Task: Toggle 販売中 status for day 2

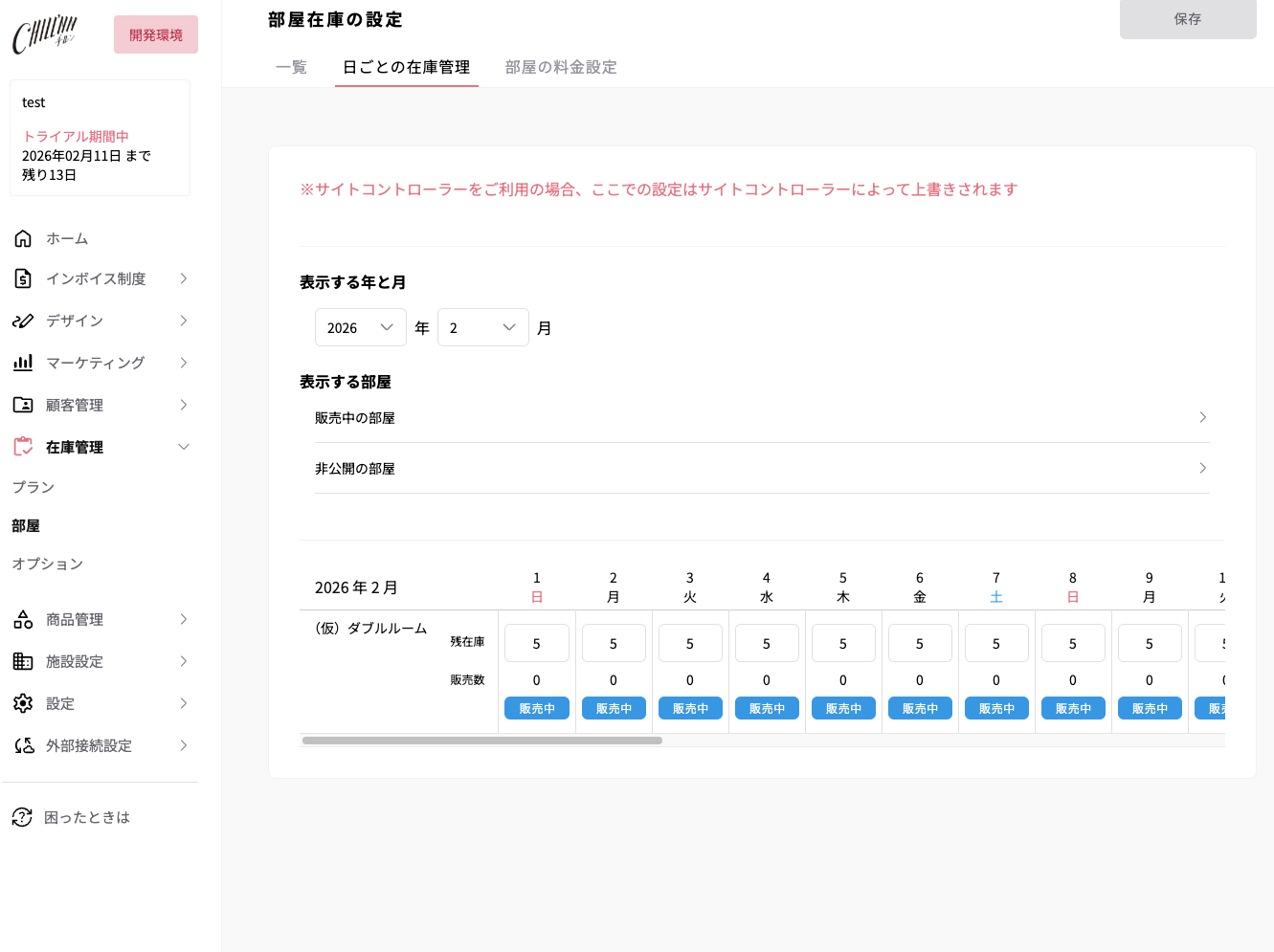Action: [x=614, y=708]
